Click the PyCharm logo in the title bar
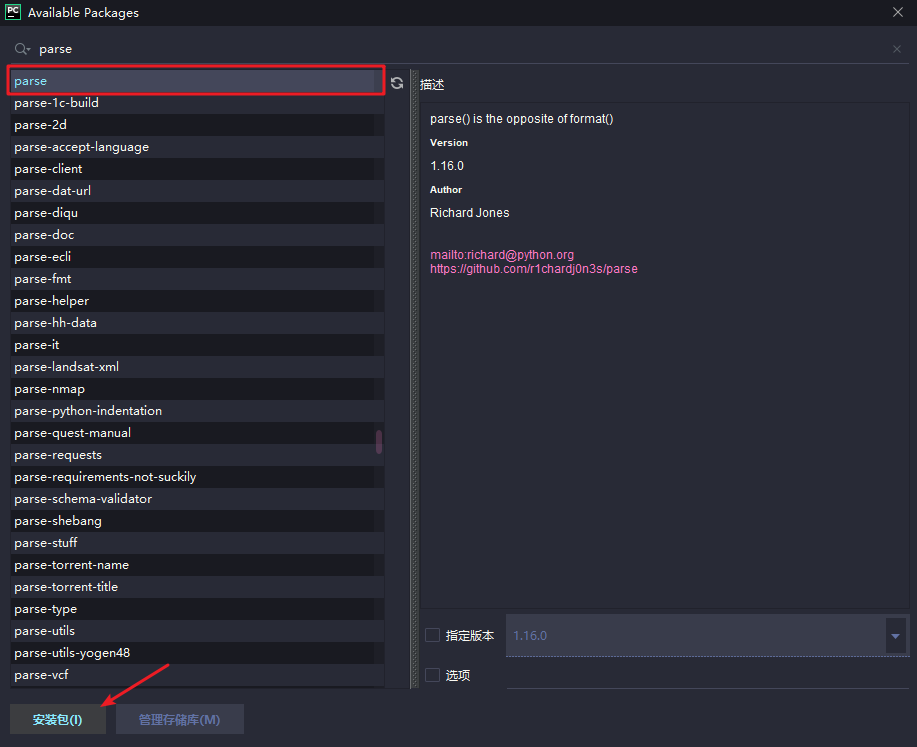This screenshot has height=747, width=917. click(13, 13)
